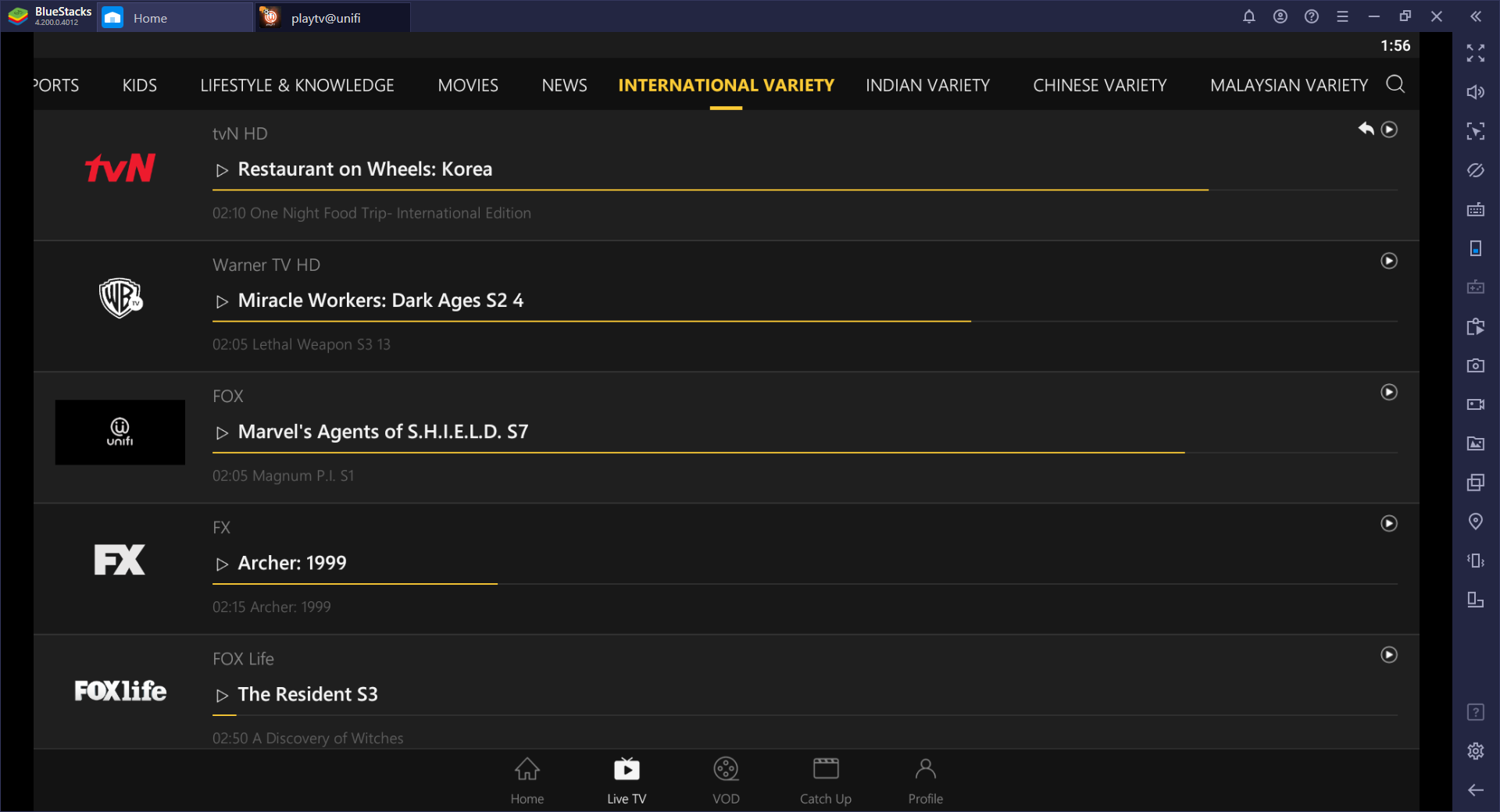
Task: Switch to BlueStacks Home tab
Action: (x=175, y=17)
